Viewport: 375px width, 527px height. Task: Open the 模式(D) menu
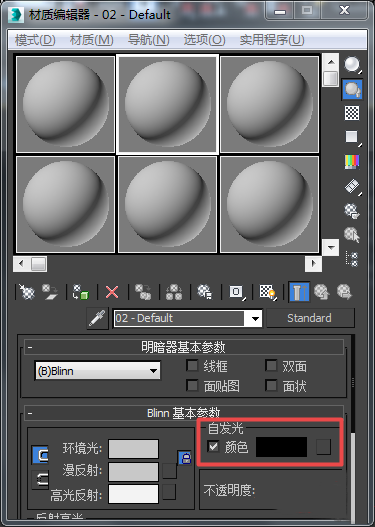[35, 40]
